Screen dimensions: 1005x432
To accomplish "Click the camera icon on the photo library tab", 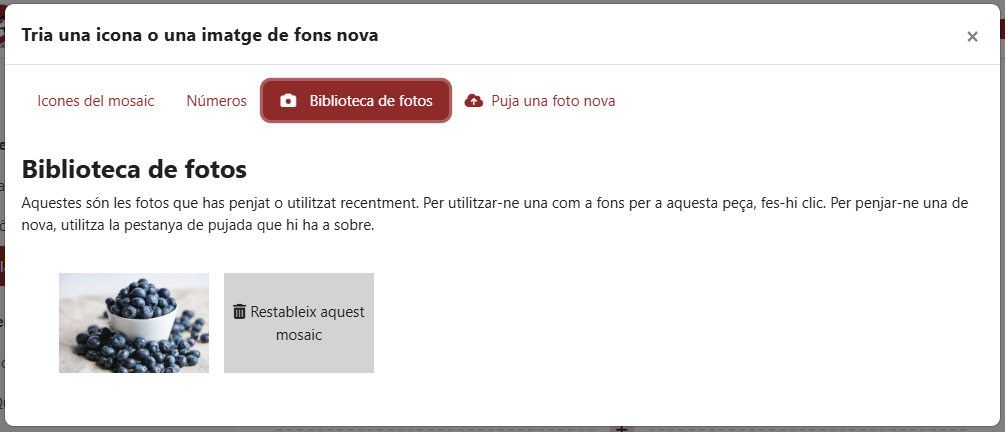I will coord(288,101).
